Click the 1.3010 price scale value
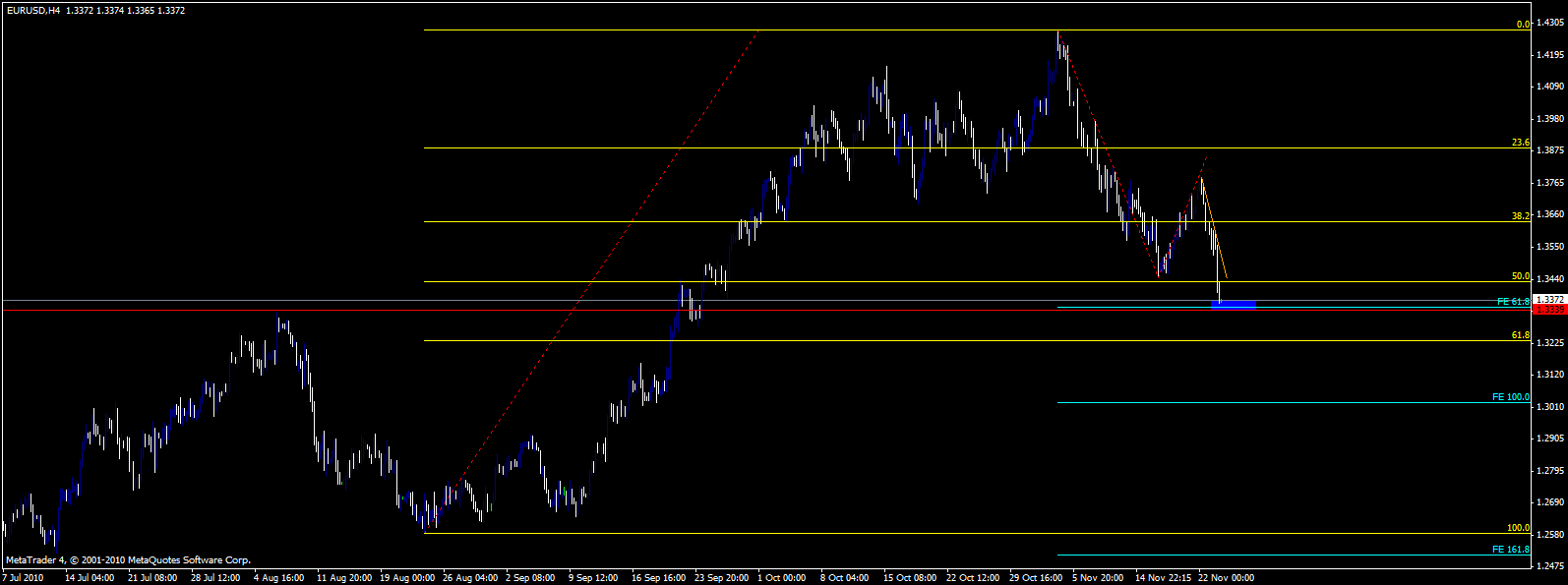 1550,406
